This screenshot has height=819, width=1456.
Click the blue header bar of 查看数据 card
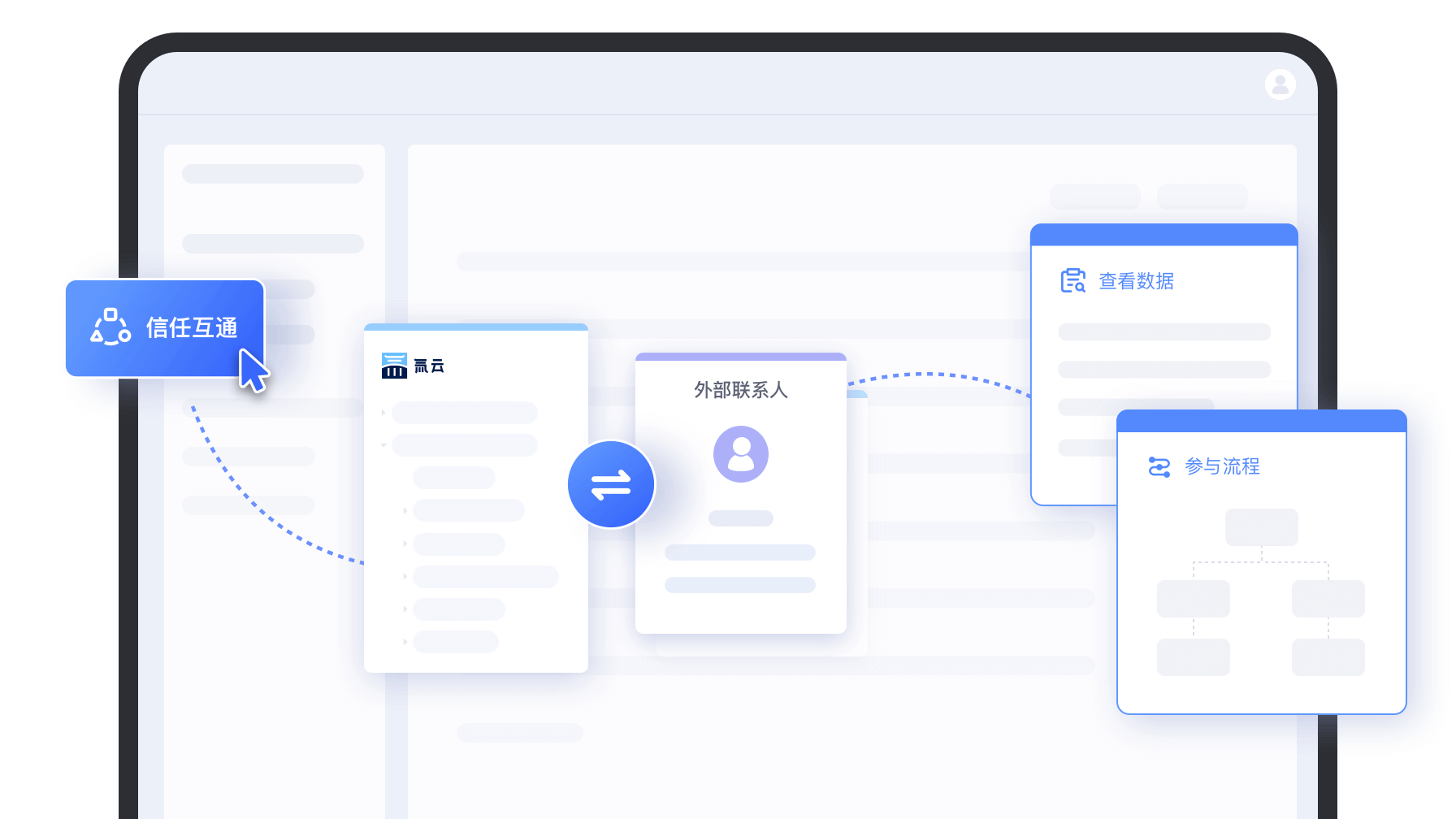pos(1163,235)
